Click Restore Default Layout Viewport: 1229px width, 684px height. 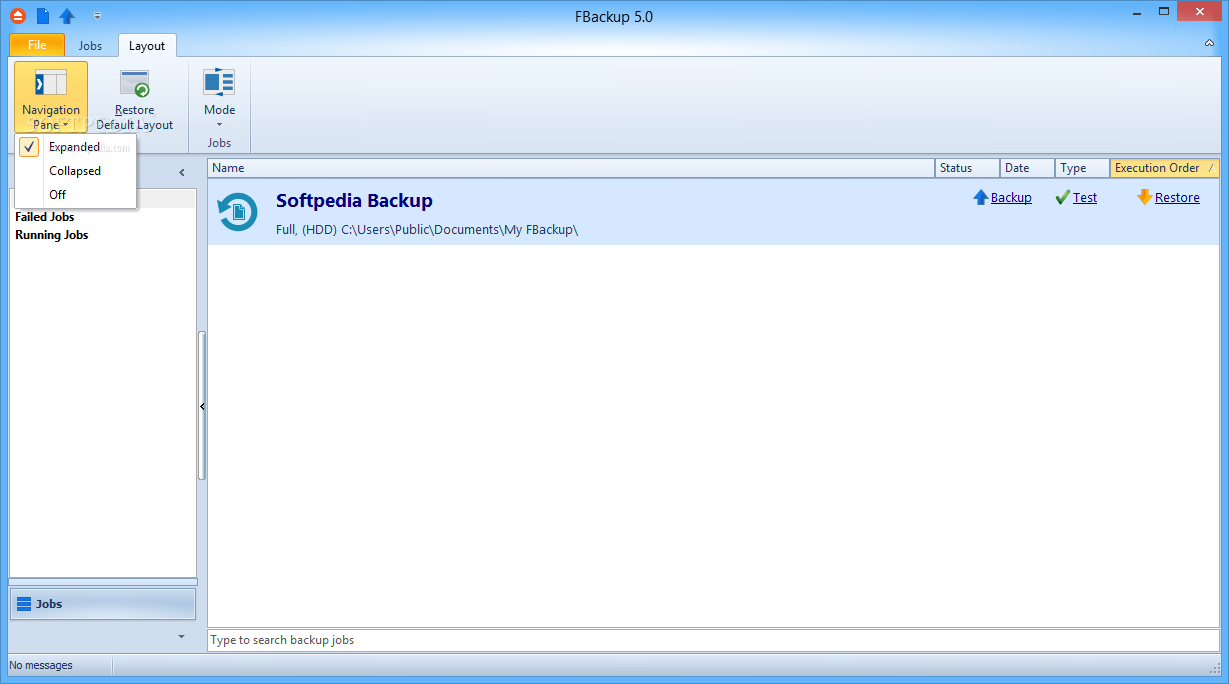pos(134,97)
